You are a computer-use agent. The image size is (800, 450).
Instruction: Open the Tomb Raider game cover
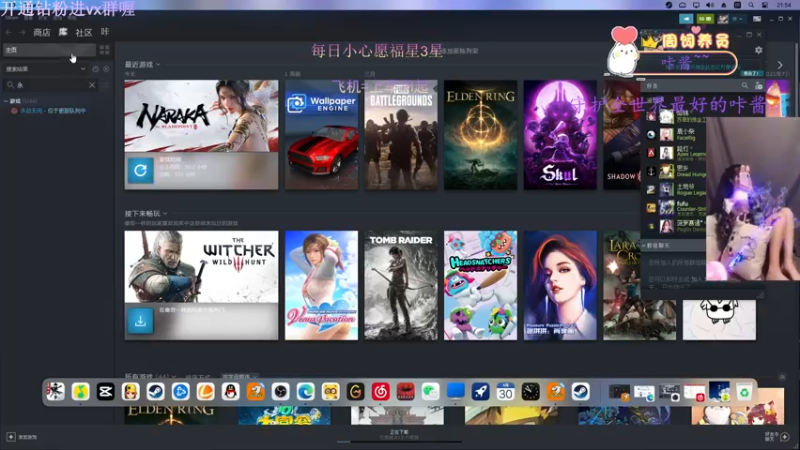[x=401, y=285]
